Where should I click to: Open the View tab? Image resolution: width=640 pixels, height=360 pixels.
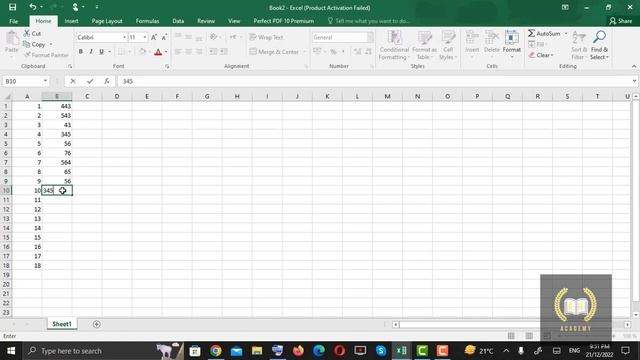click(x=234, y=21)
